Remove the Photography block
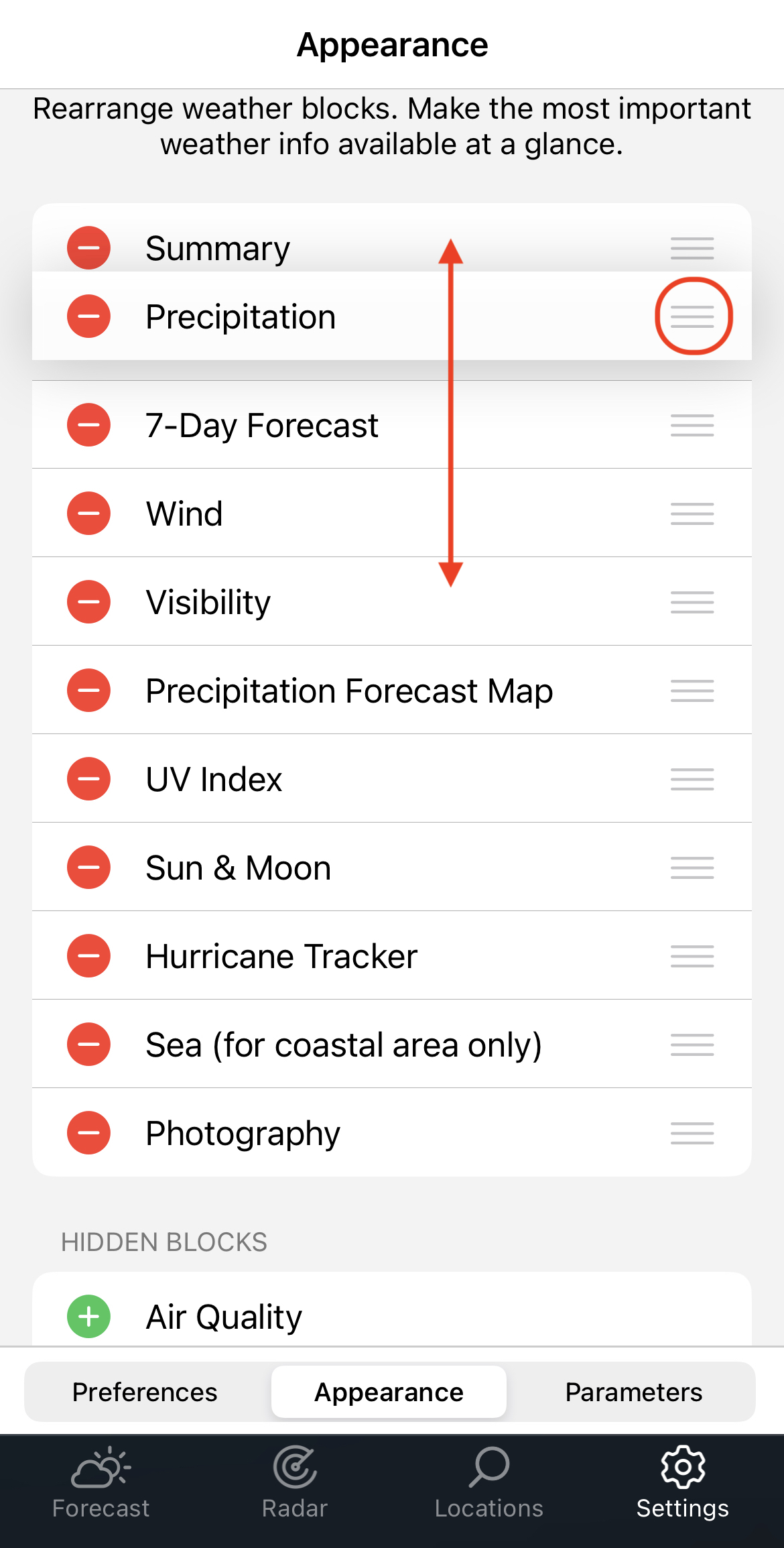The image size is (784, 1548). coord(88,1133)
